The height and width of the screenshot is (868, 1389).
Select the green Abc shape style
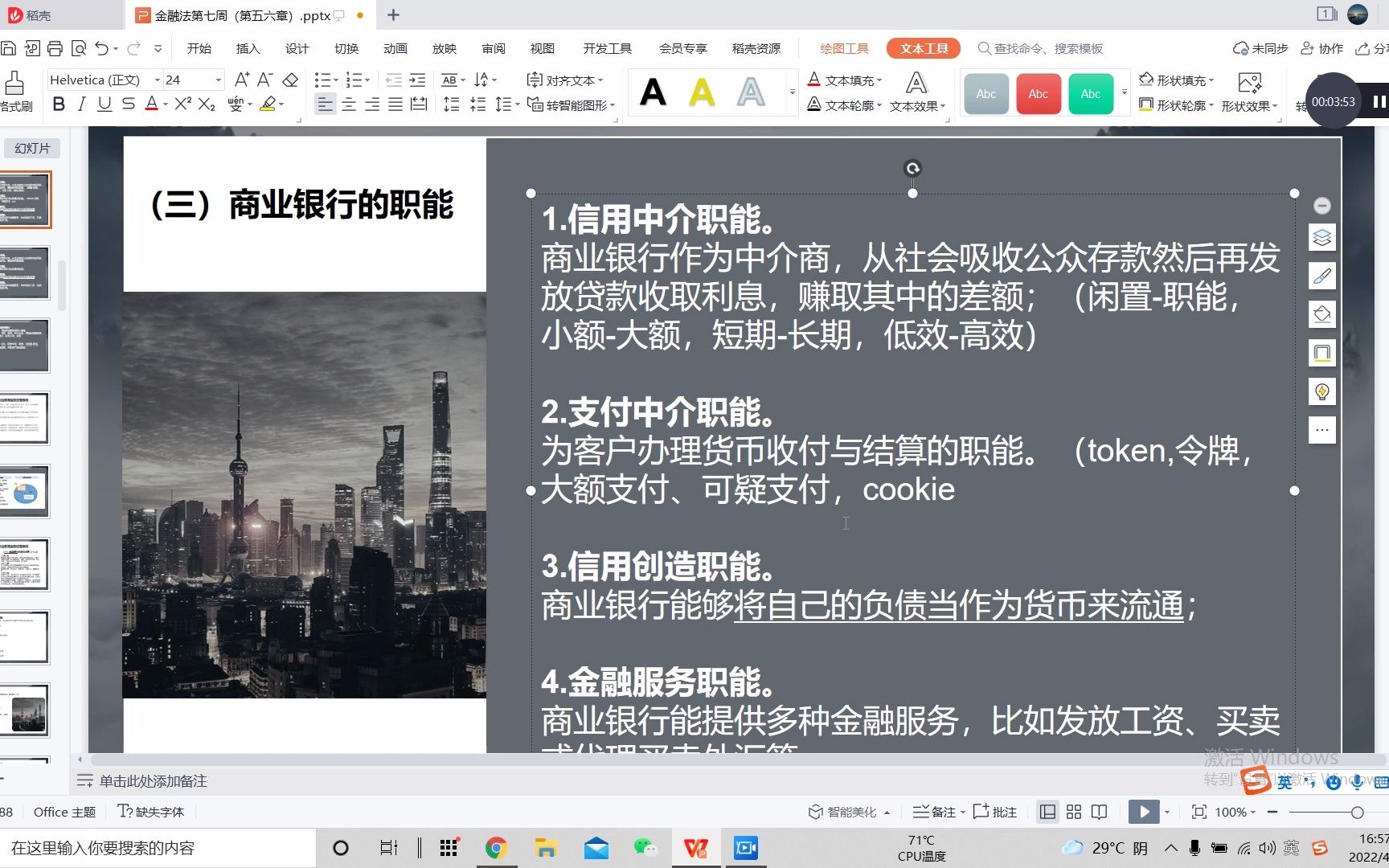pos(1091,93)
